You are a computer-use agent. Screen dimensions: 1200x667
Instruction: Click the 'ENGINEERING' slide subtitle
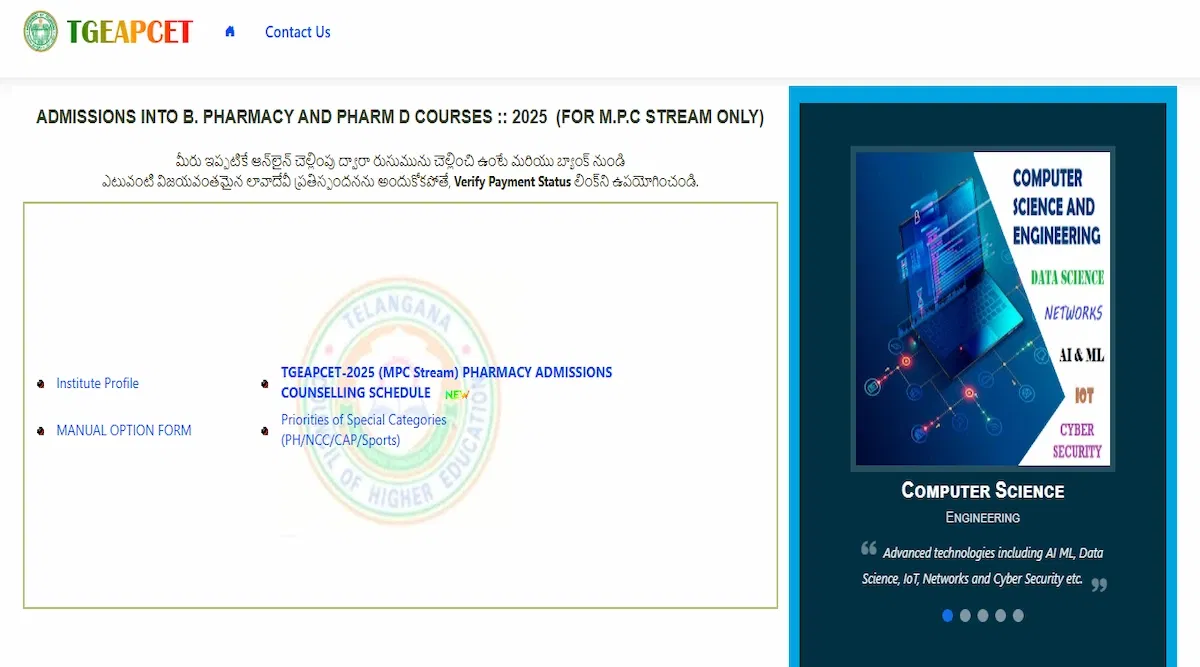coord(983,518)
